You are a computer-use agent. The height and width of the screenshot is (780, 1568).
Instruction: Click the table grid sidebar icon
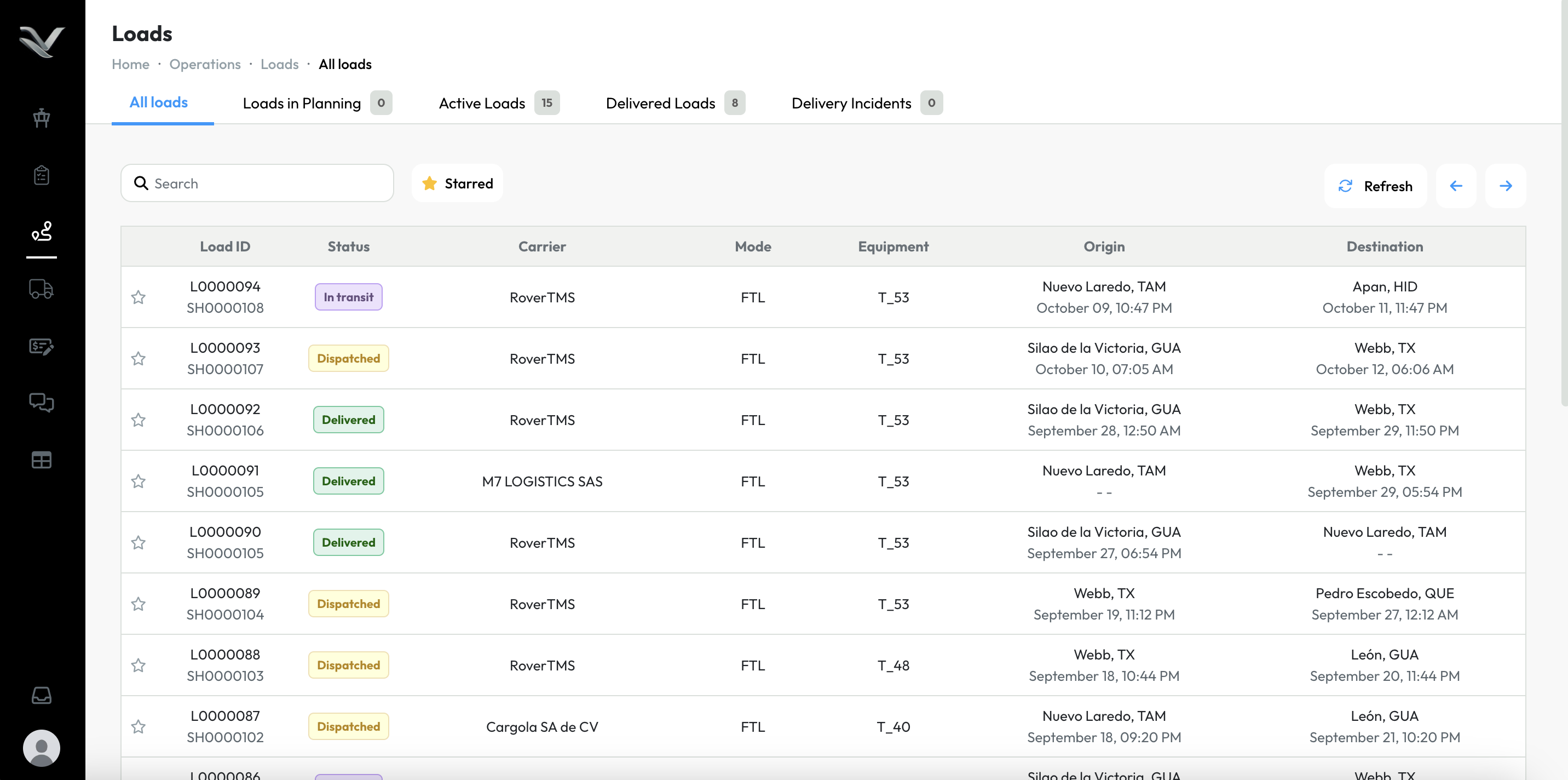coord(42,460)
